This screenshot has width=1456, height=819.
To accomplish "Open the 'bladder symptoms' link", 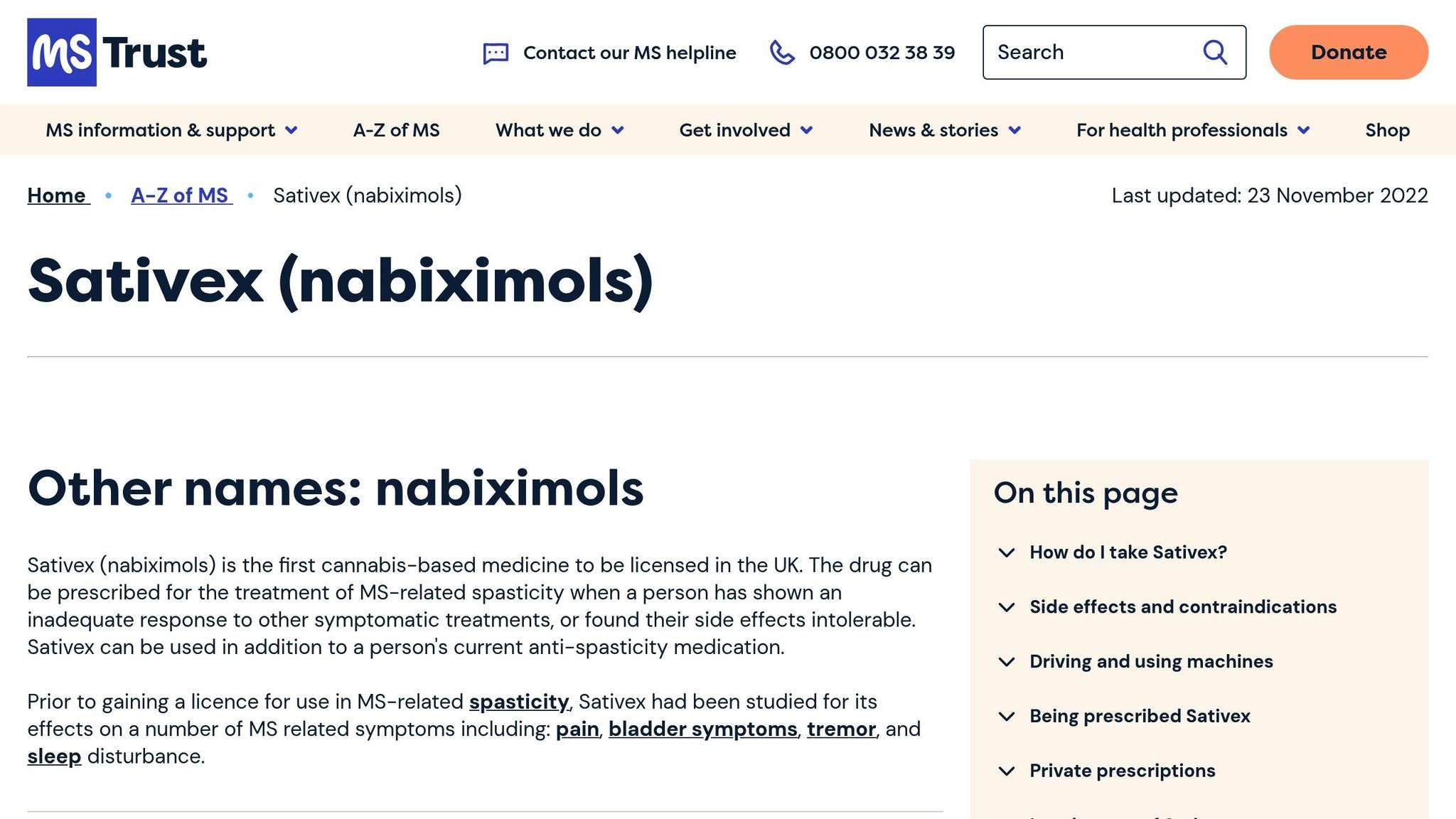I will (x=702, y=729).
